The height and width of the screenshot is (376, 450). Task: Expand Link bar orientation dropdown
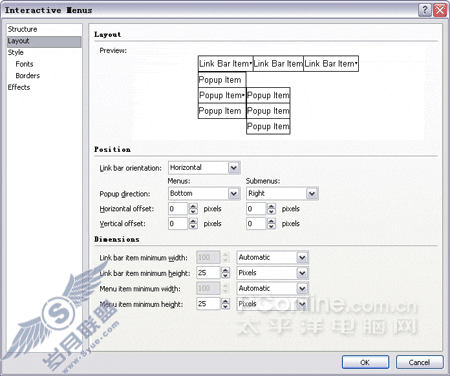pos(234,168)
